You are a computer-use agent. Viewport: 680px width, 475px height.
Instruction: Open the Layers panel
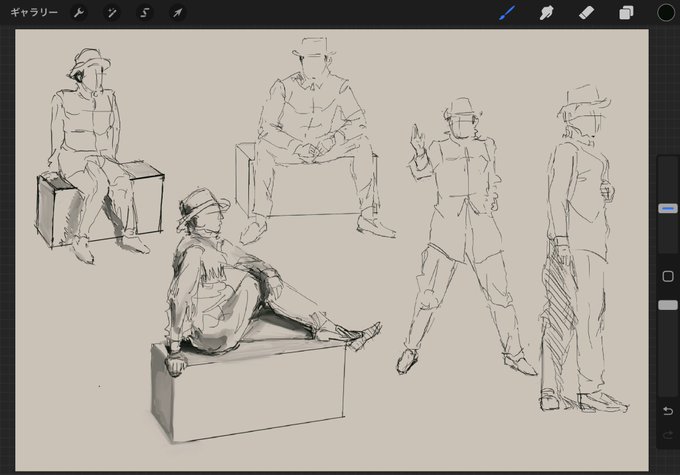(x=626, y=13)
